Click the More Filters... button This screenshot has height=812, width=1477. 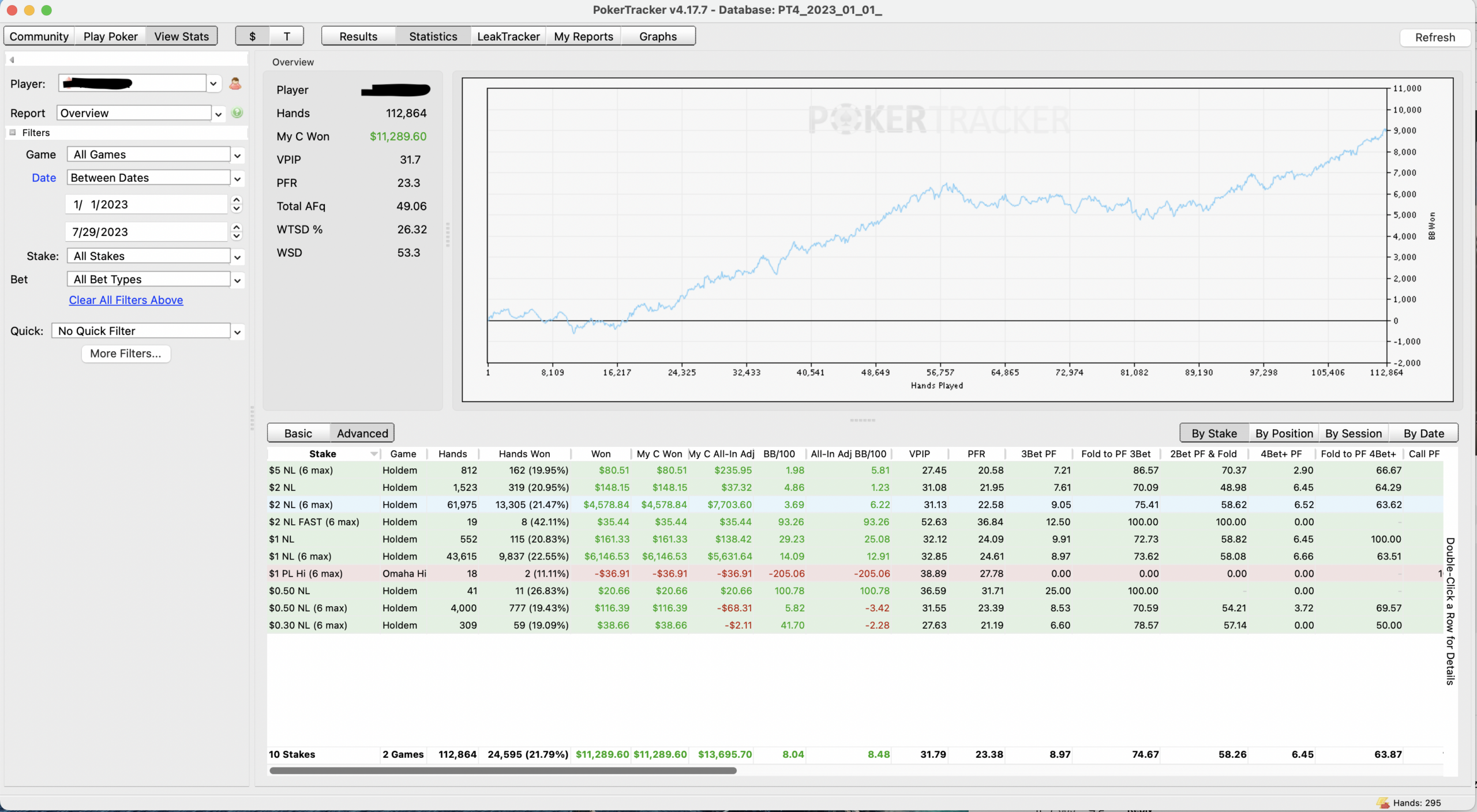126,354
